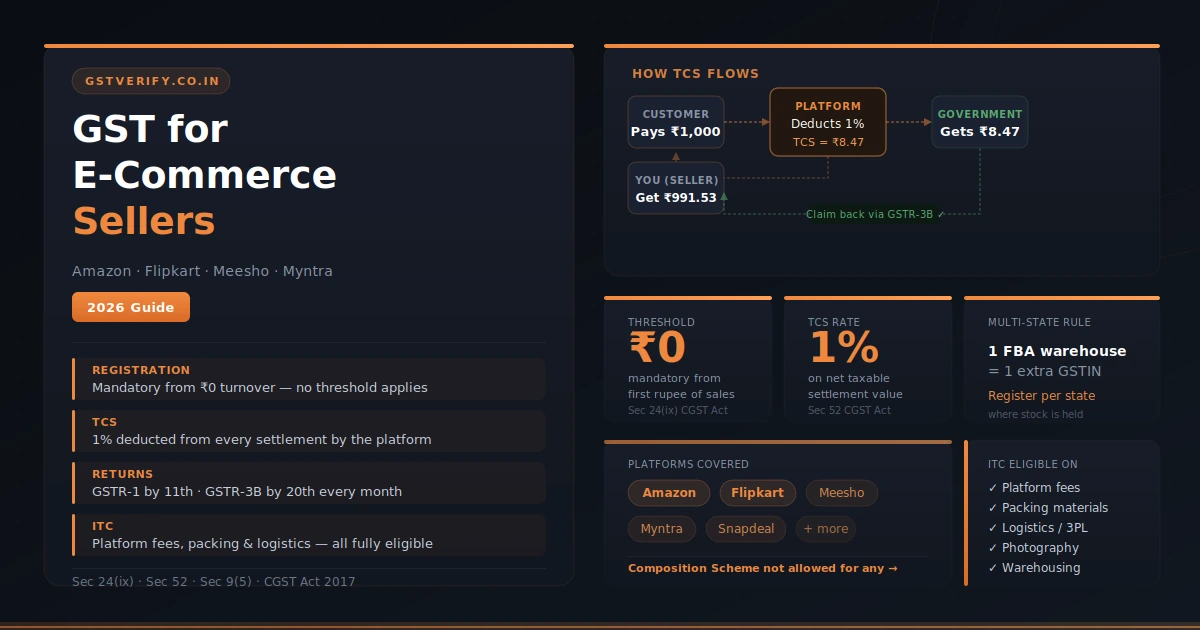Image resolution: width=1200 pixels, height=630 pixels.
Task: Click the Platform Deducts 1% box
Action: coord(828,122)
